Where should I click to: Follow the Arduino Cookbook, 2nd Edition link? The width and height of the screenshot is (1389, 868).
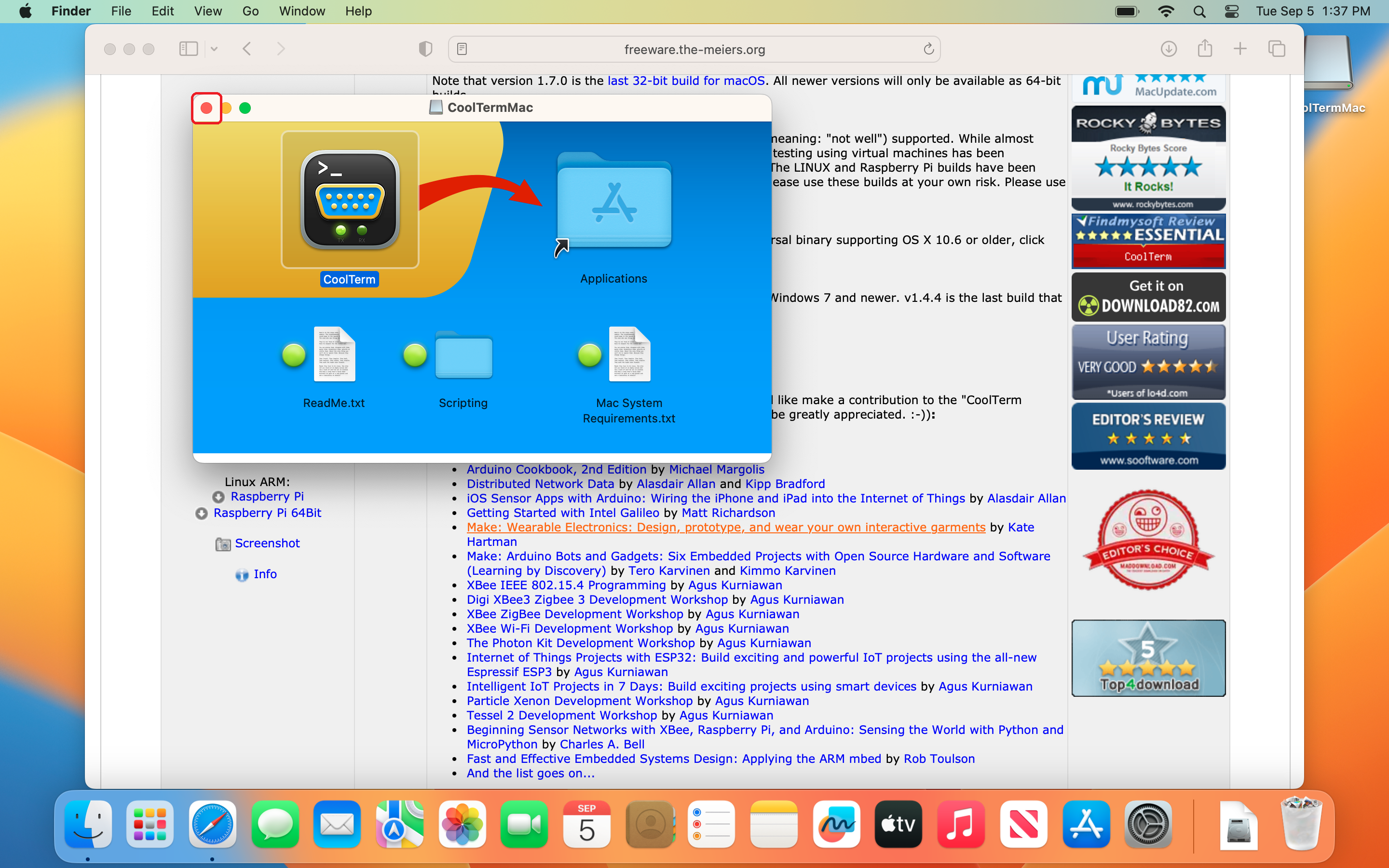(x=556, y=470)
